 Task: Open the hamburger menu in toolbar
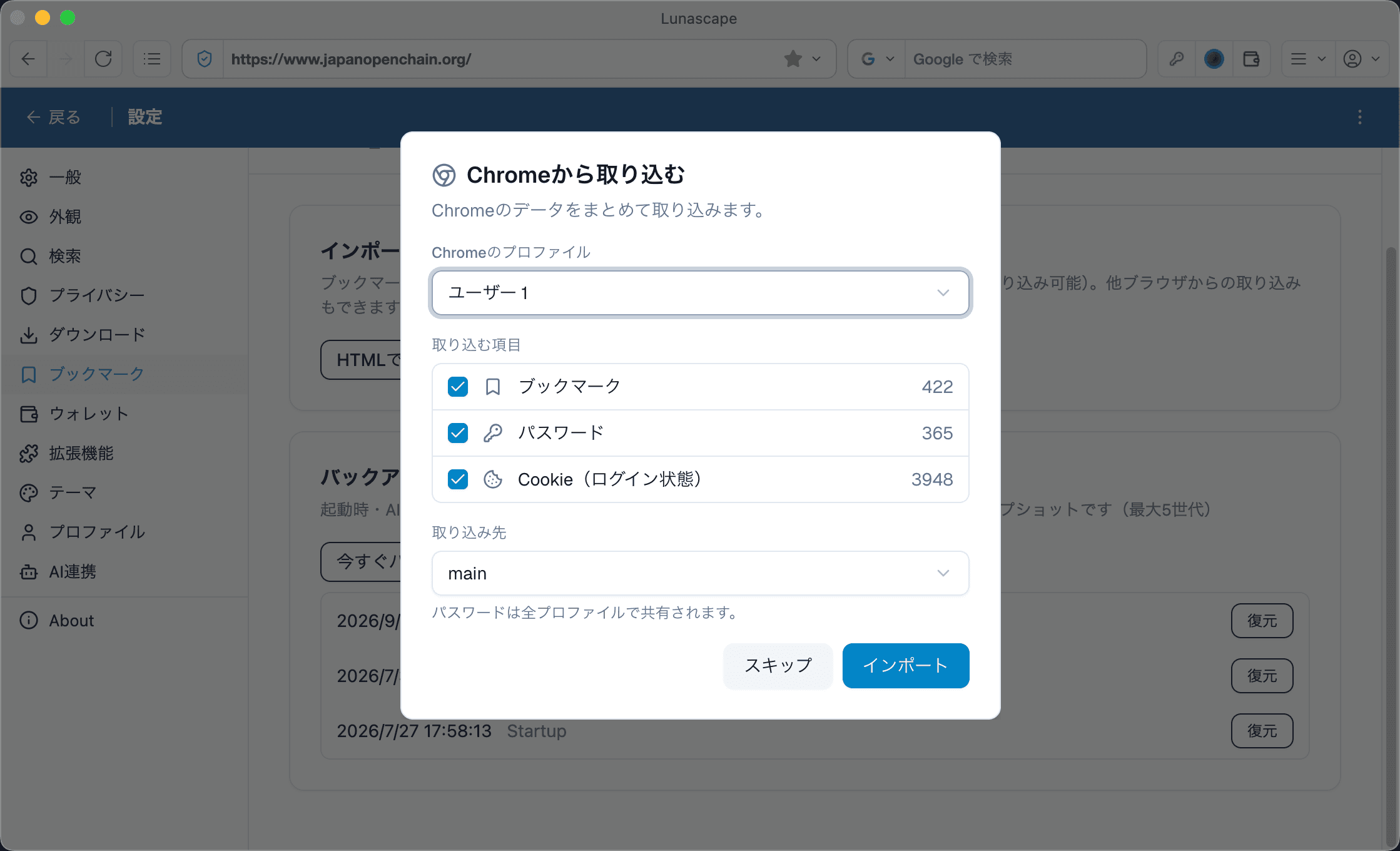(1307, 59)
